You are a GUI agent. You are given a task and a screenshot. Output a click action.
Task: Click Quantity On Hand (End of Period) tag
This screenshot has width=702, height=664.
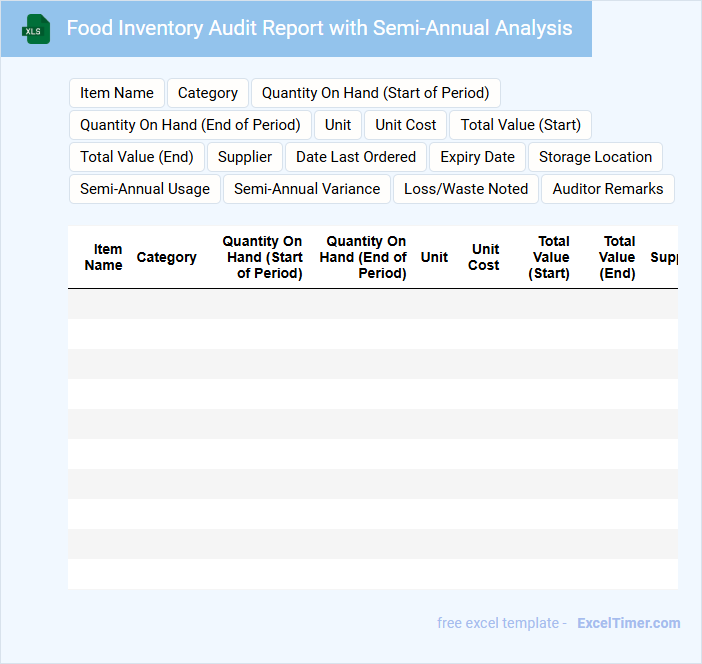click(x=190, y=125)
